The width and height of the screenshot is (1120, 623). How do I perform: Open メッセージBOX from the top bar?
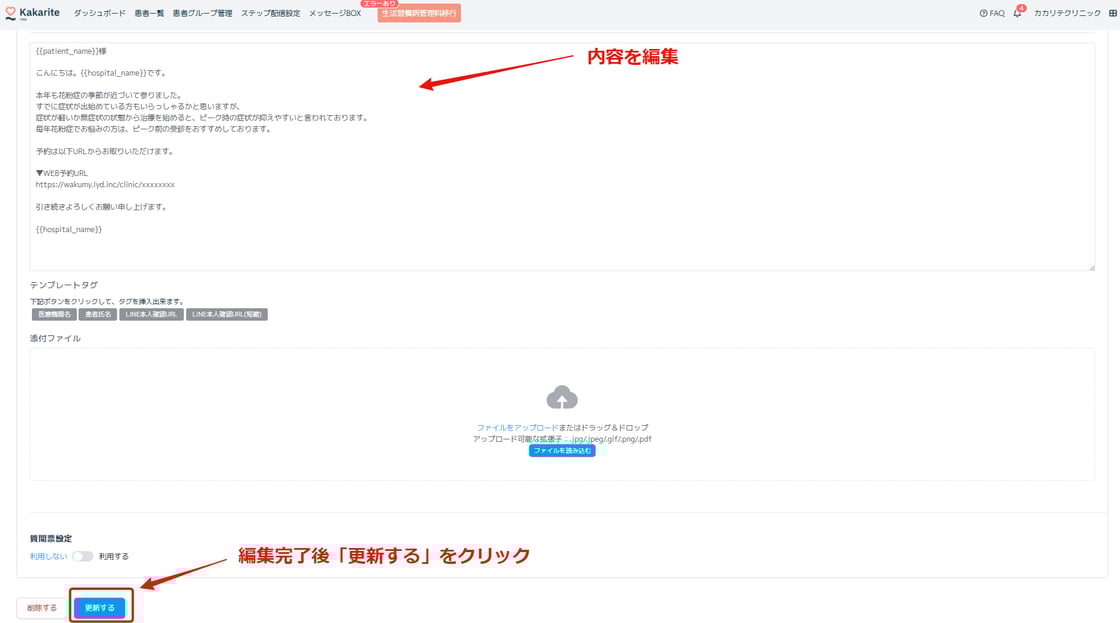click(335, 14)
